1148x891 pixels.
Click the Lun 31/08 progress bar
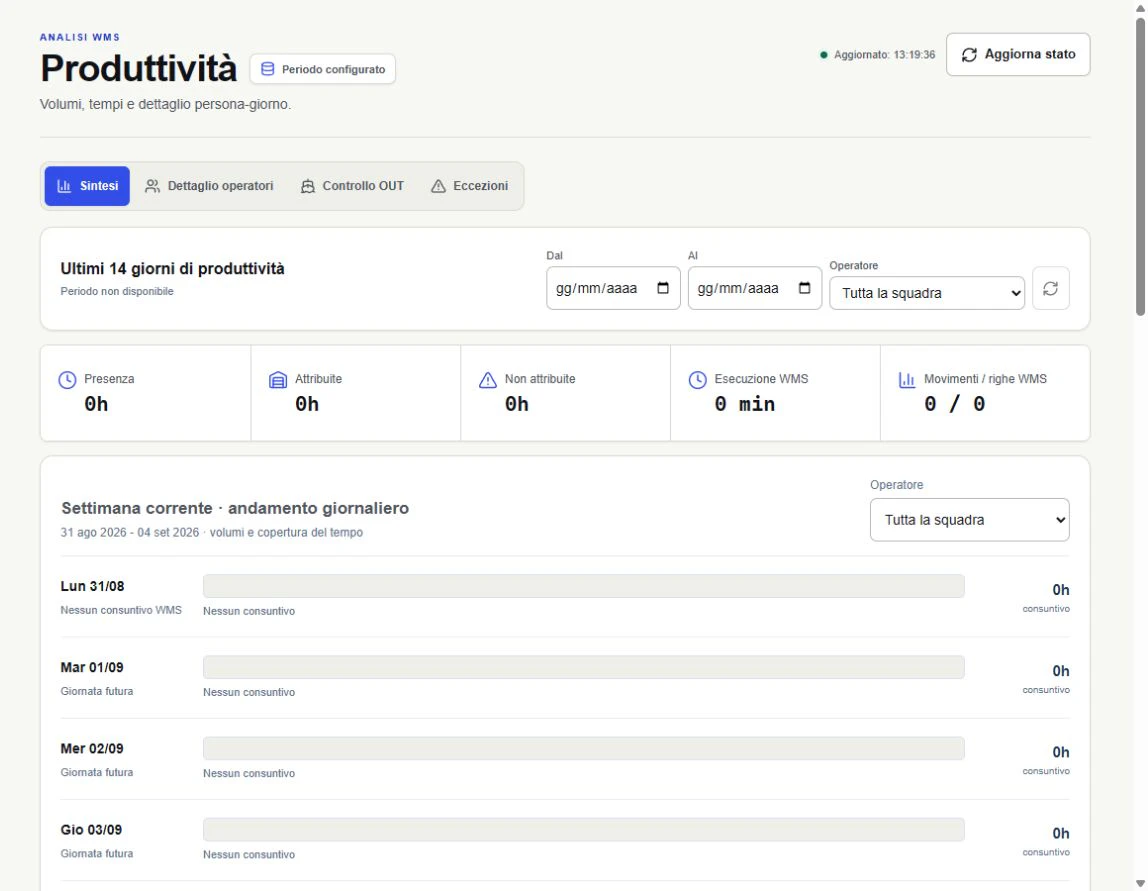[584, 586]
